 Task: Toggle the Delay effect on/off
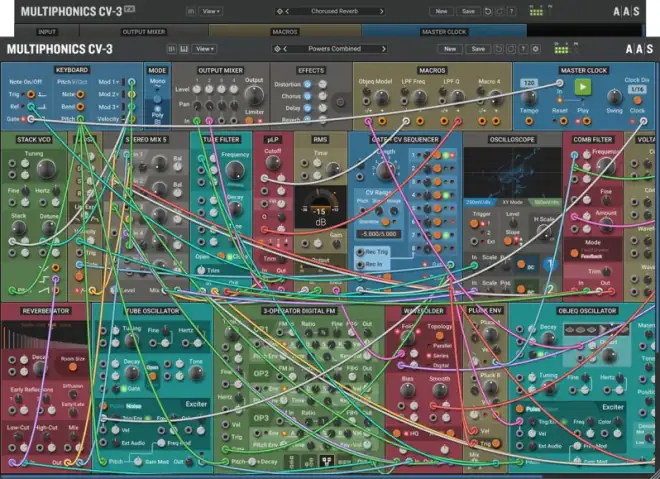point(308,108)
